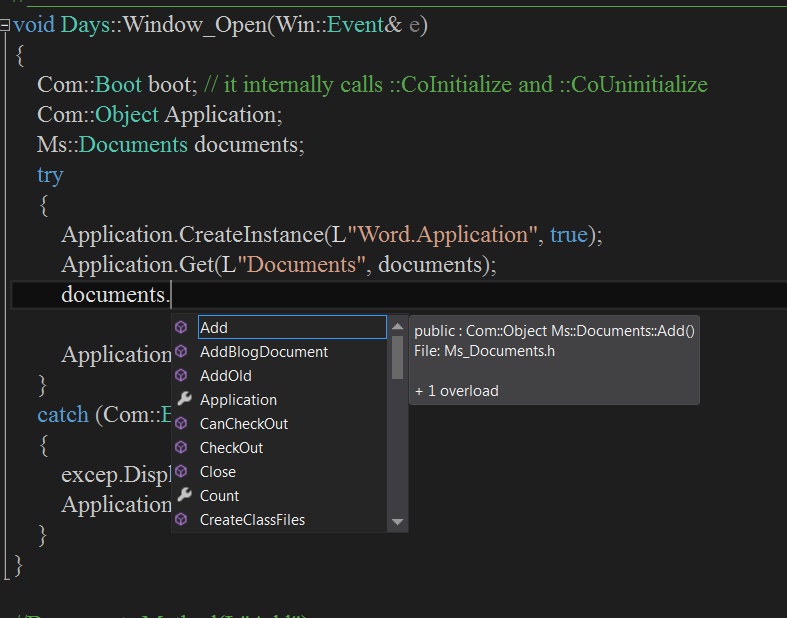The width and height of the screenshot is (787, 618).
Task: Click the 'true' keyword argument
Action: (x=569, y=235)
